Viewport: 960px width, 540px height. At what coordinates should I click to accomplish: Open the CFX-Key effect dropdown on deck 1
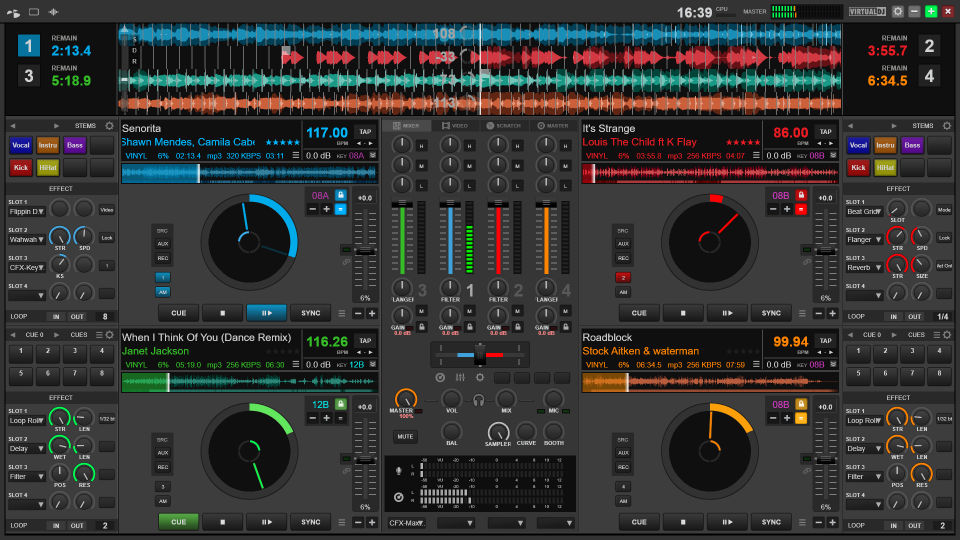(27, 268)
